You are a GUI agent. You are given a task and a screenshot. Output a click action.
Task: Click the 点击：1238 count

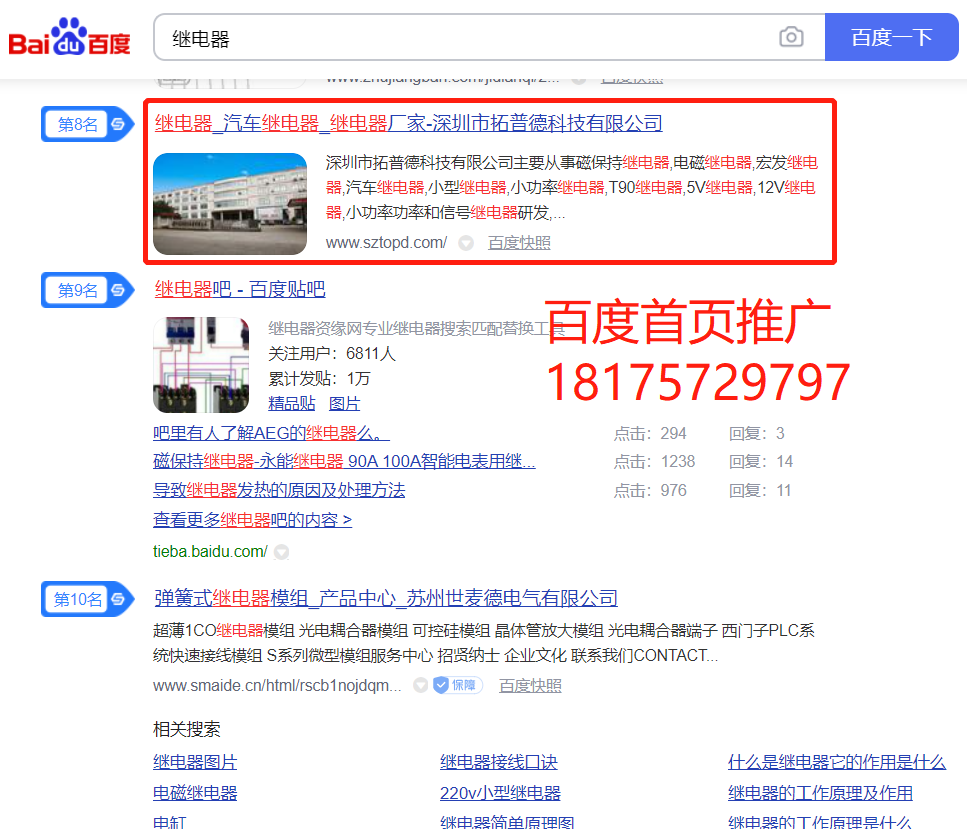click(x=654, y=461)
